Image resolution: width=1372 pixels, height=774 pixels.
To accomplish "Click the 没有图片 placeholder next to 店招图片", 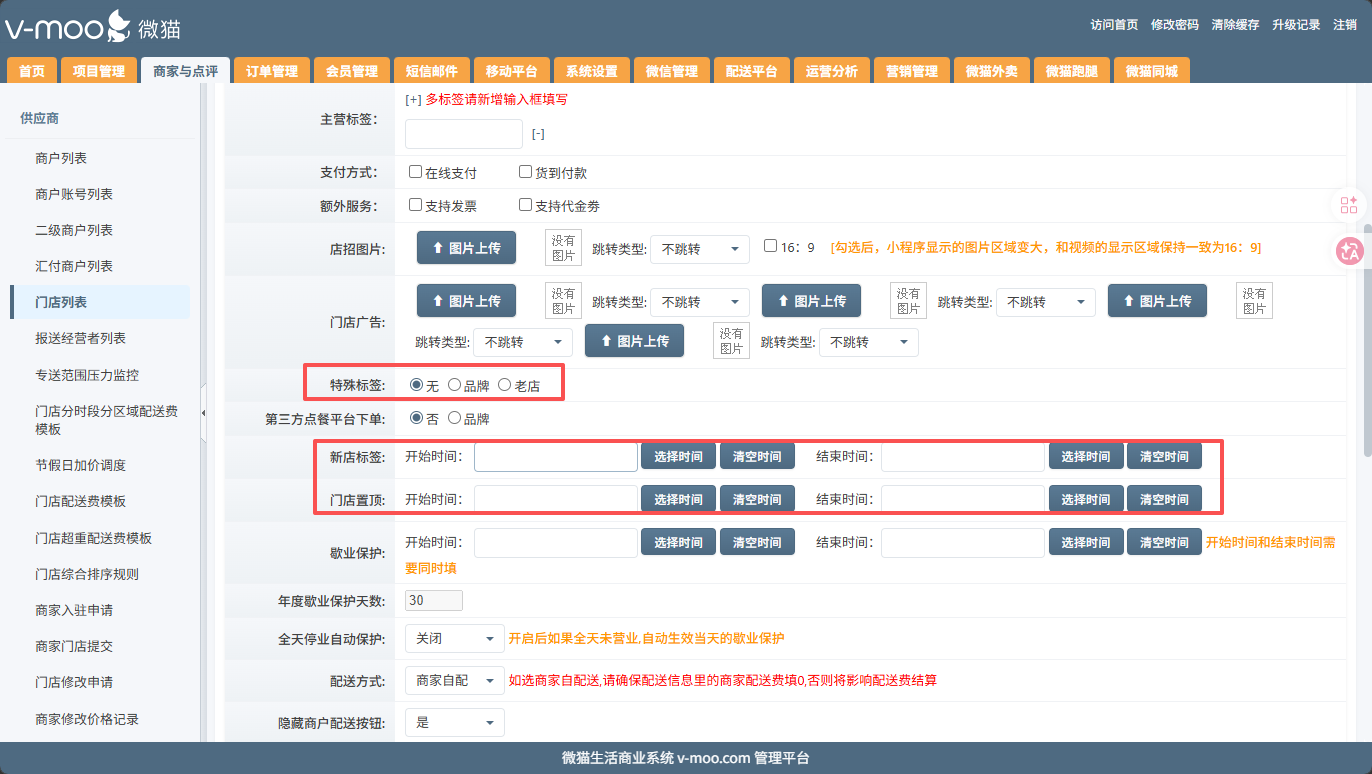I will 563,248.
